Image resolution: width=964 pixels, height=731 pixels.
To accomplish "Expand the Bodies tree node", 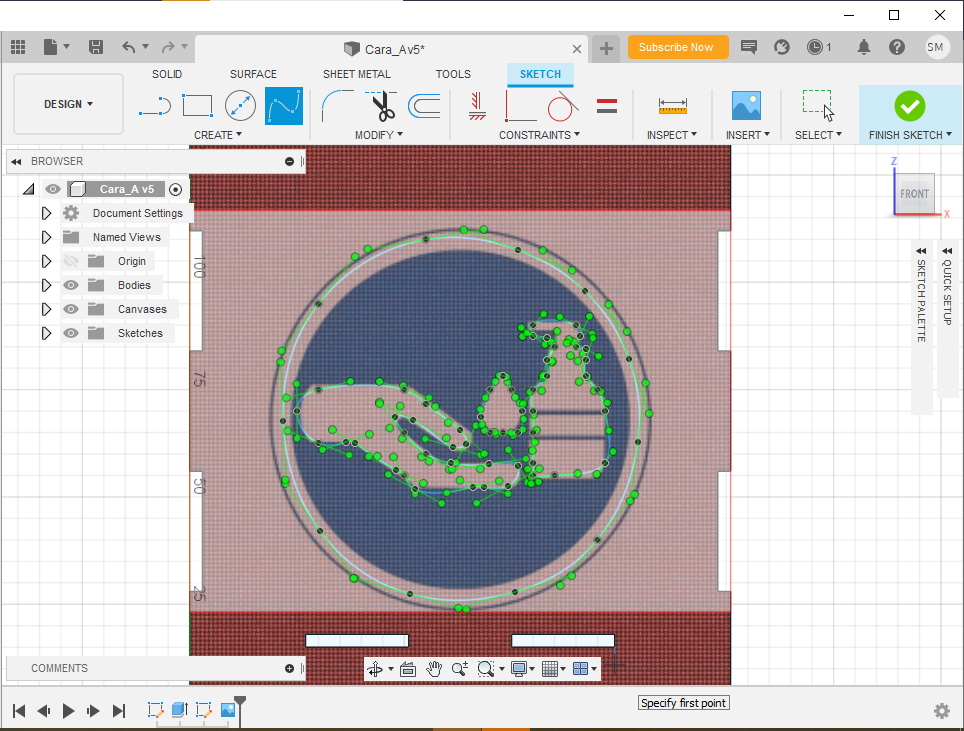I will click(x=46, y=285).
